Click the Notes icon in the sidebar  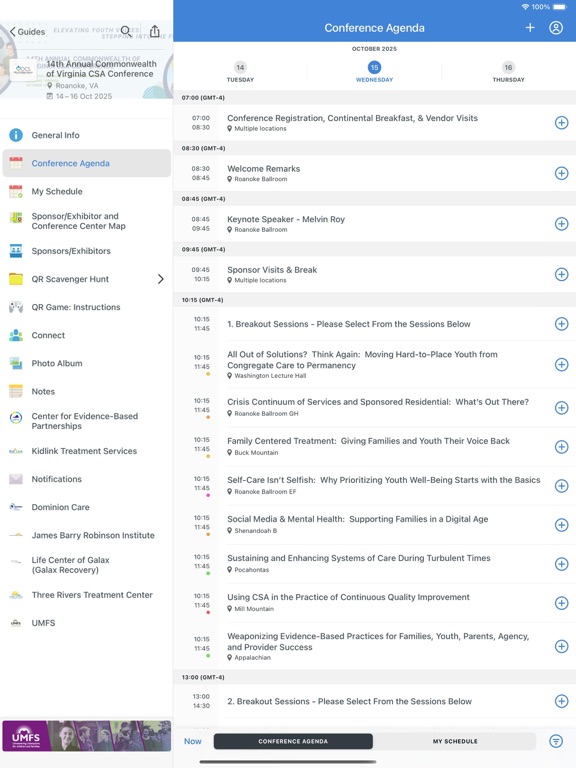pos(16,391)
